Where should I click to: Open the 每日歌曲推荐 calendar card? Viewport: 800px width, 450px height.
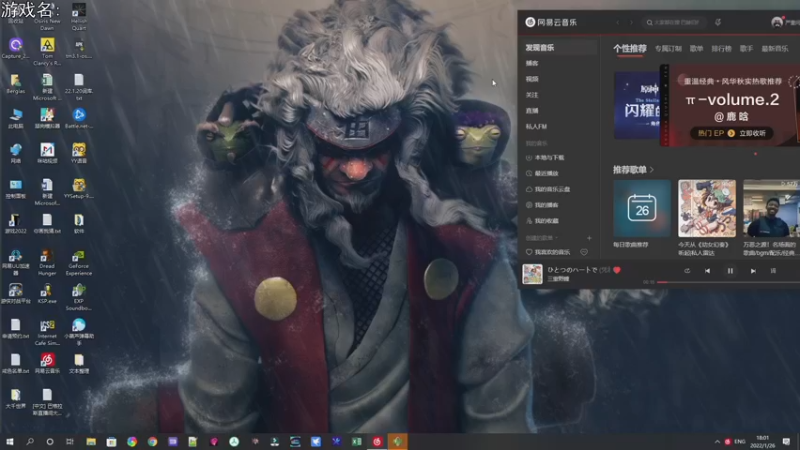click(642, 208)
